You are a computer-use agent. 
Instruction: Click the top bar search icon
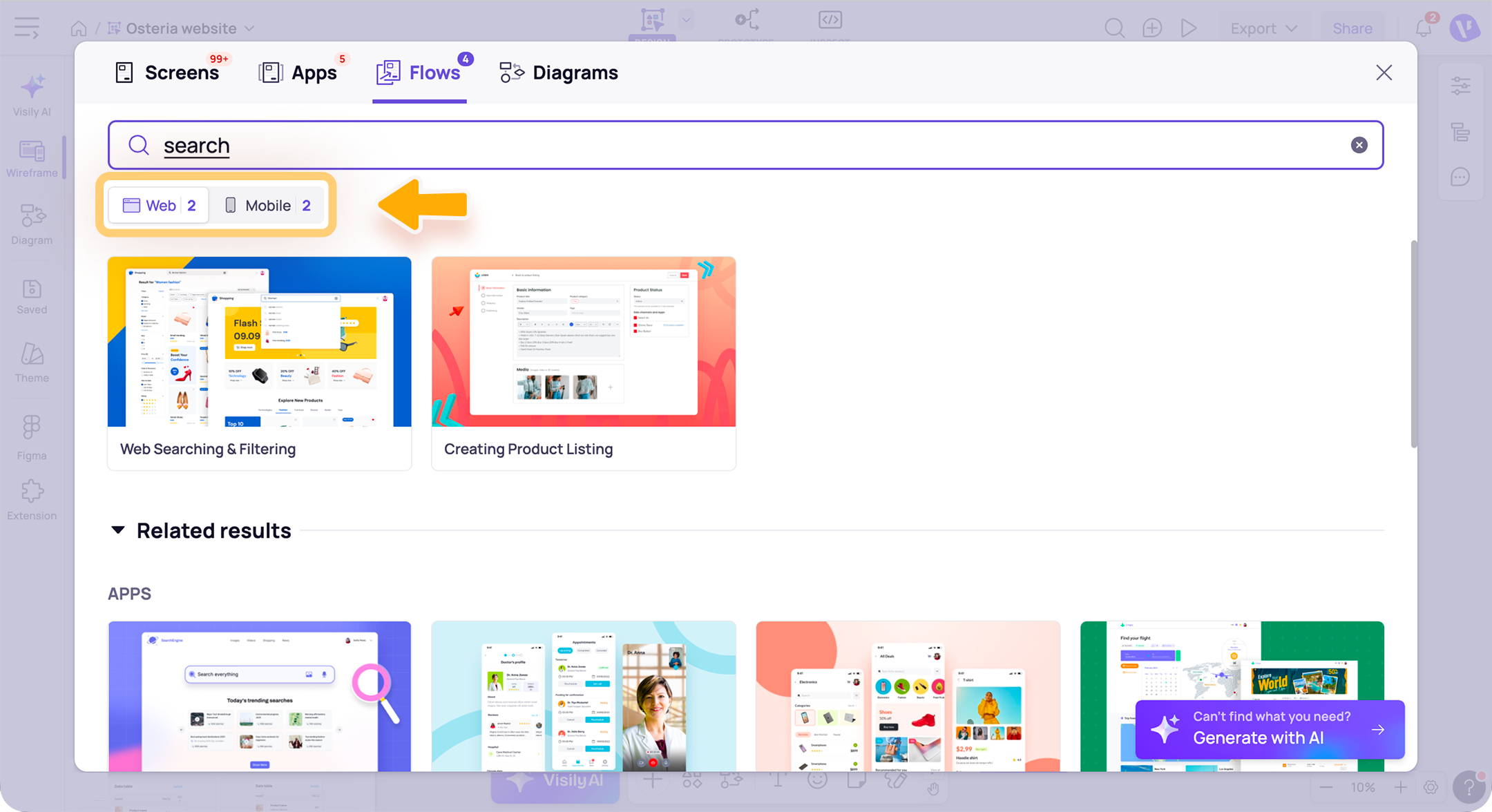1113,28
